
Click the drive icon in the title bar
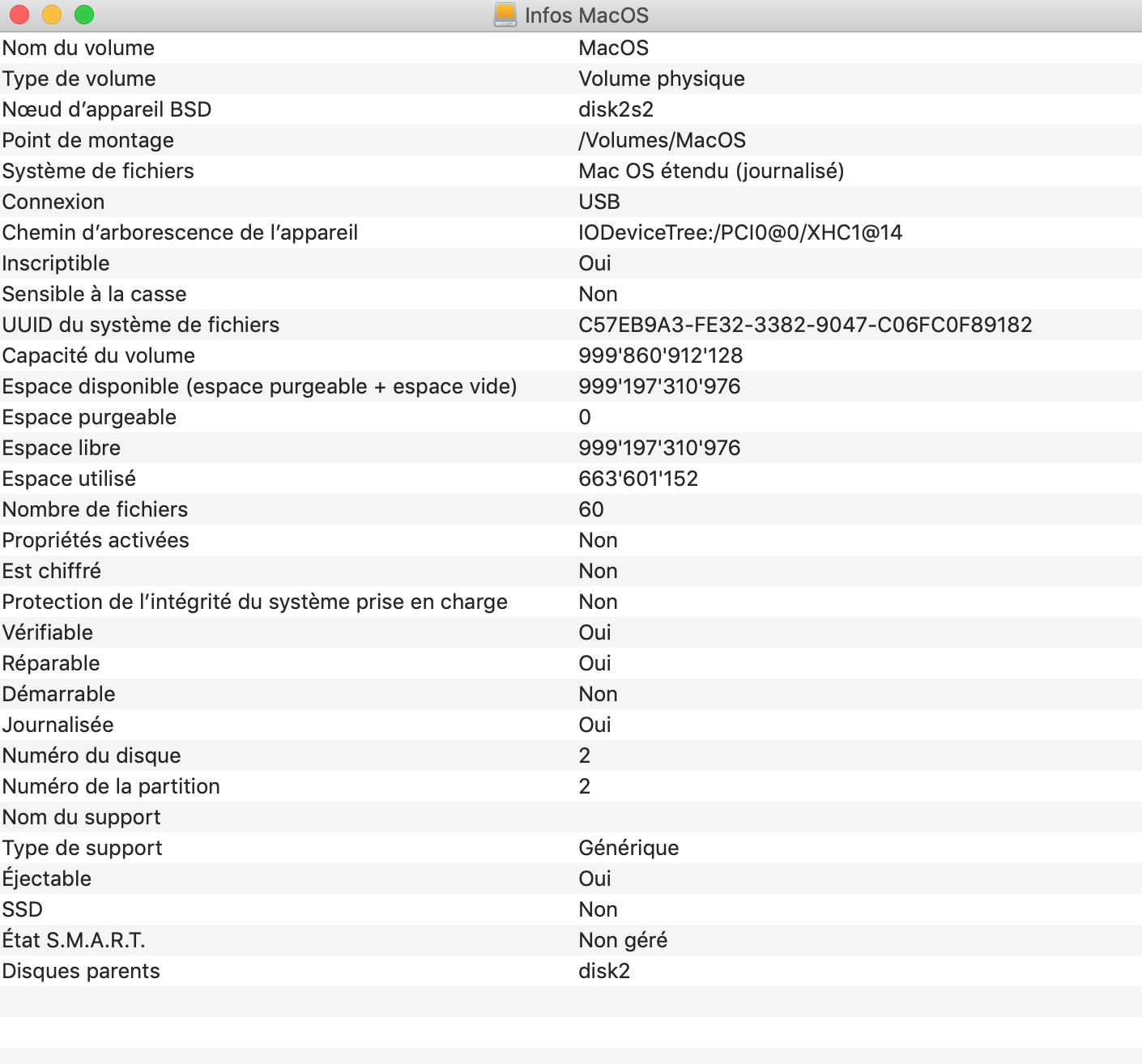[x=505, y=15]
